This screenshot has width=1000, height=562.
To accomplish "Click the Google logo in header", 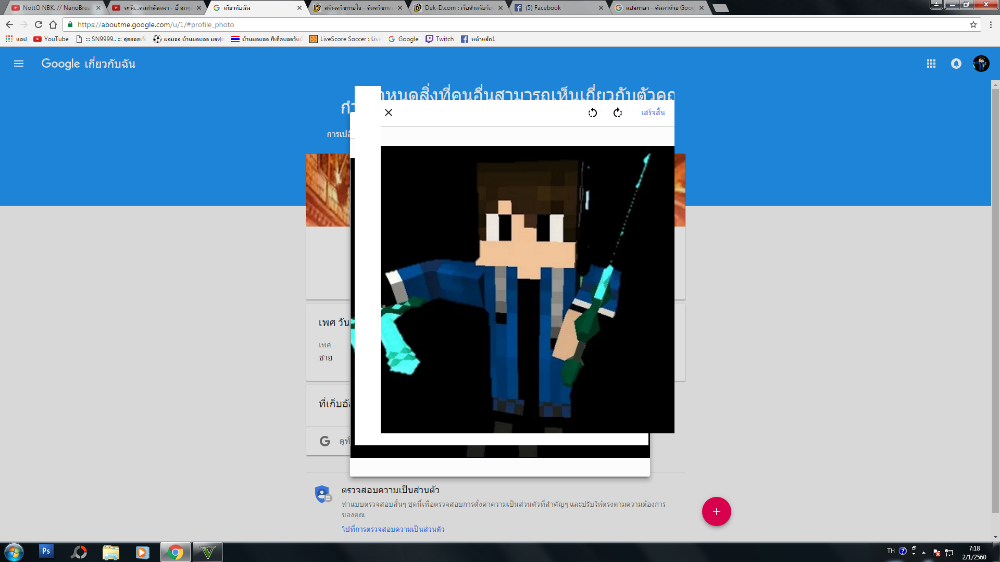I will point(61,64).
